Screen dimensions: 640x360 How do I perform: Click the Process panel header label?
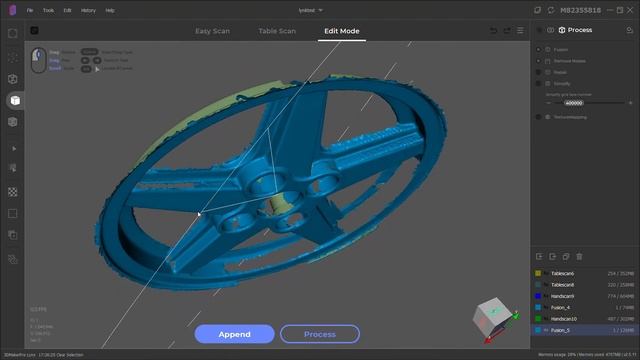tap(580, 30)
